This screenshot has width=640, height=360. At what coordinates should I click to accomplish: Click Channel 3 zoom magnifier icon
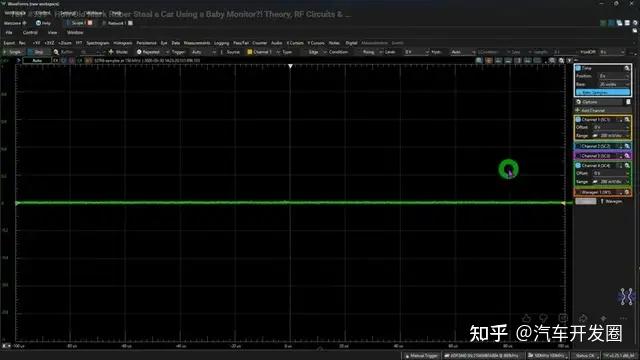point(627,156)
